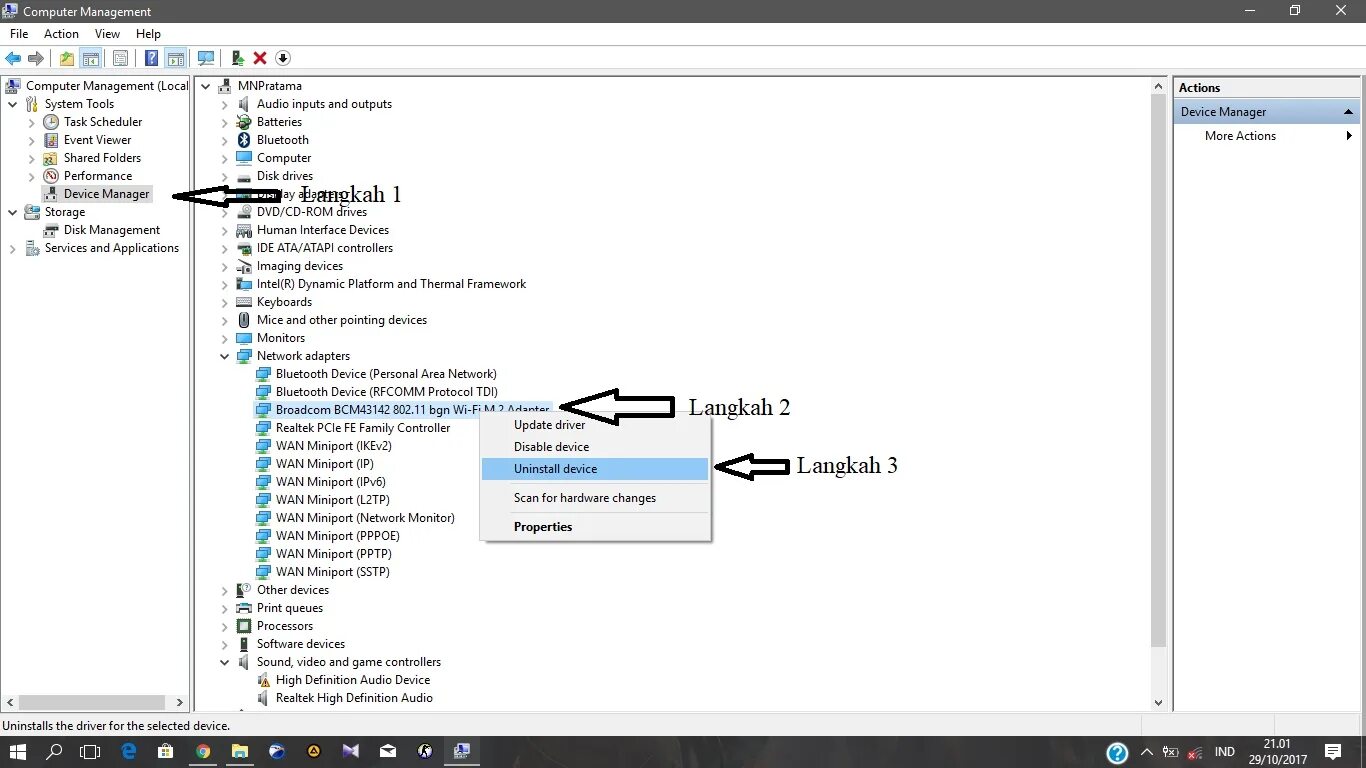The image size is (1366, 768).
Task: Collapse Sound, video and game controllers
Action: [225, 662]
